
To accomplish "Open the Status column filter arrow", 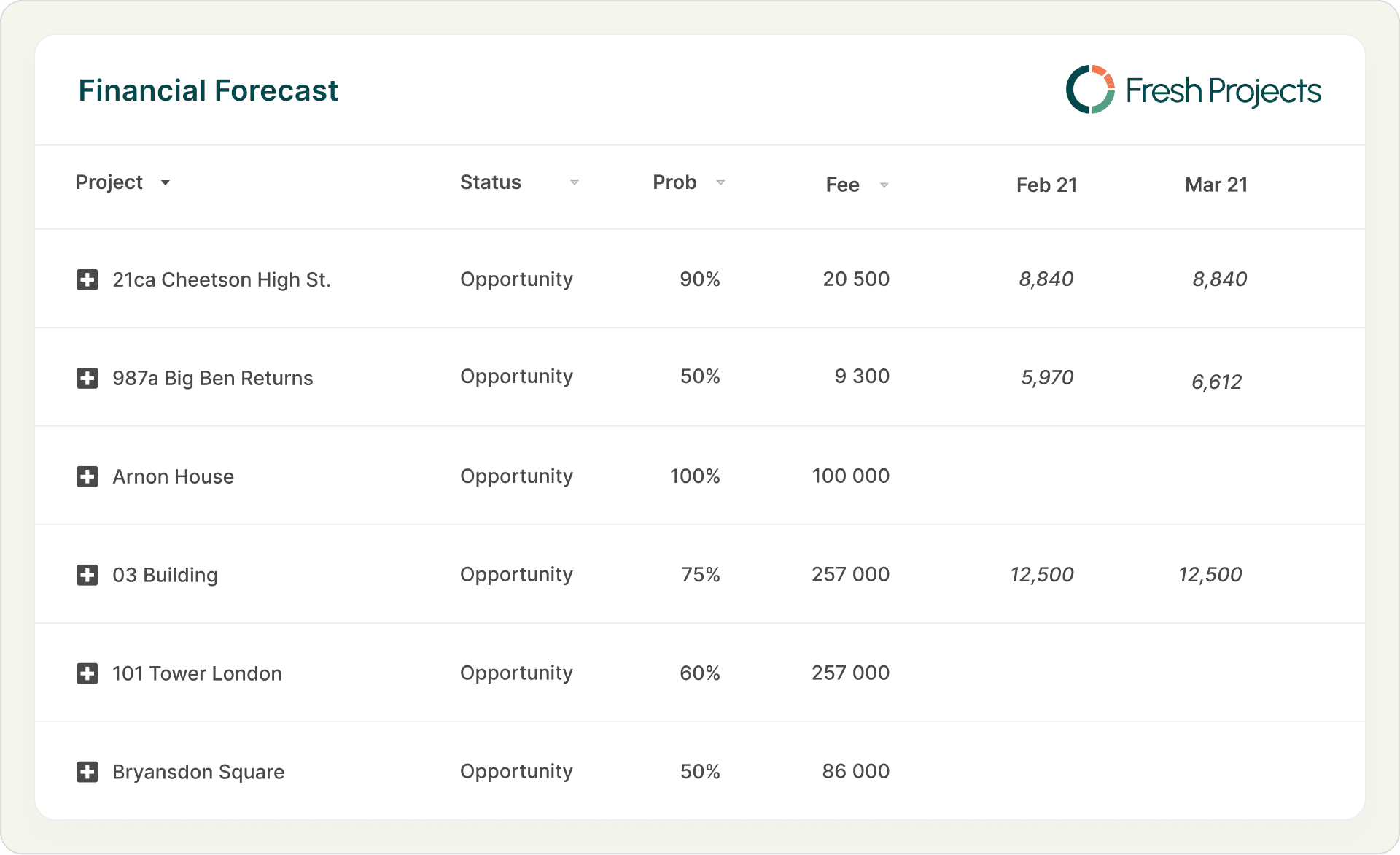I will click(x=575, y=183).
